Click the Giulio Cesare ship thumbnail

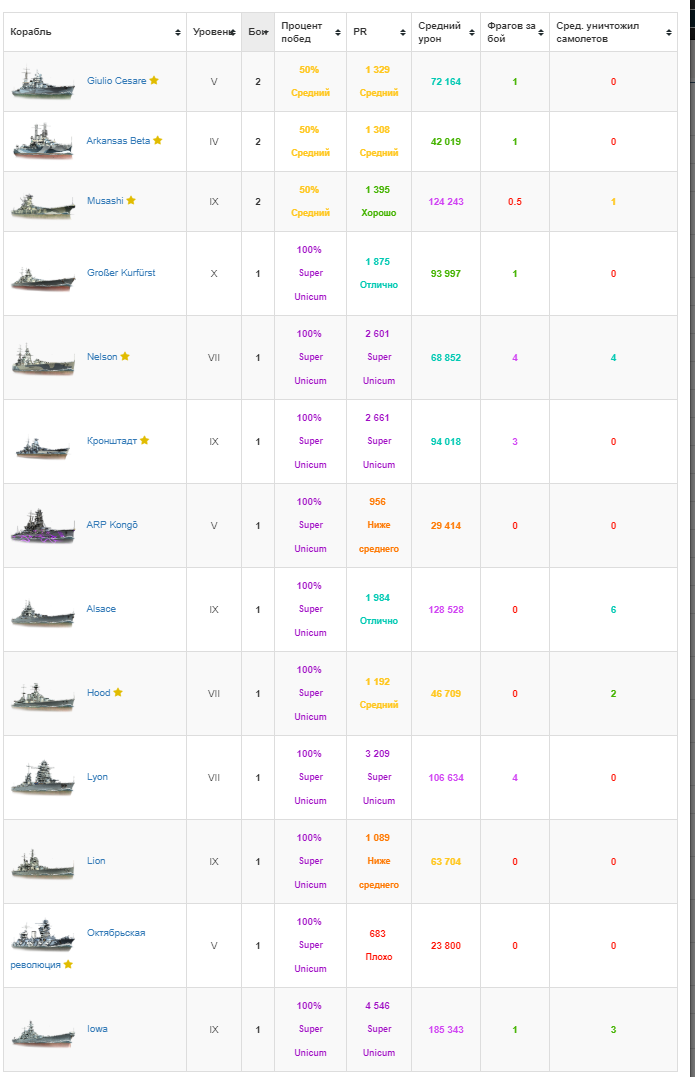(x=43, y=83)
